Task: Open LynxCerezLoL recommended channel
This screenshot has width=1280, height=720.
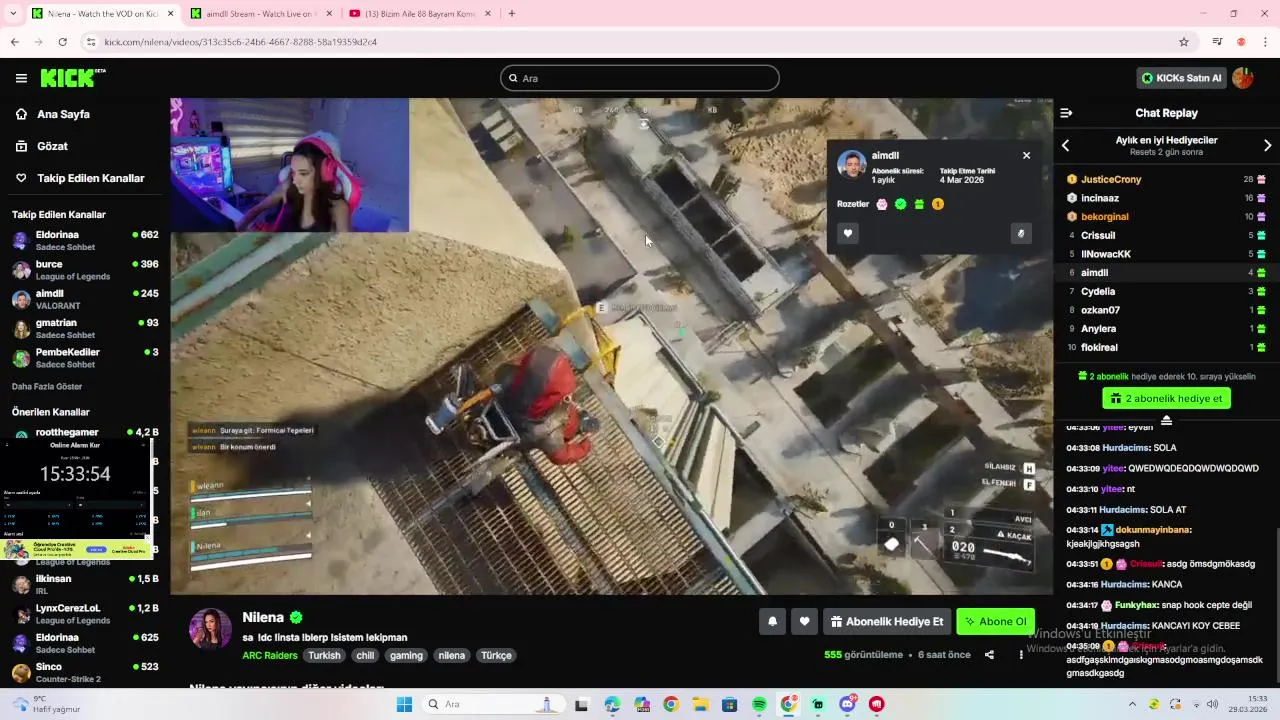Action: pos(85,613)
